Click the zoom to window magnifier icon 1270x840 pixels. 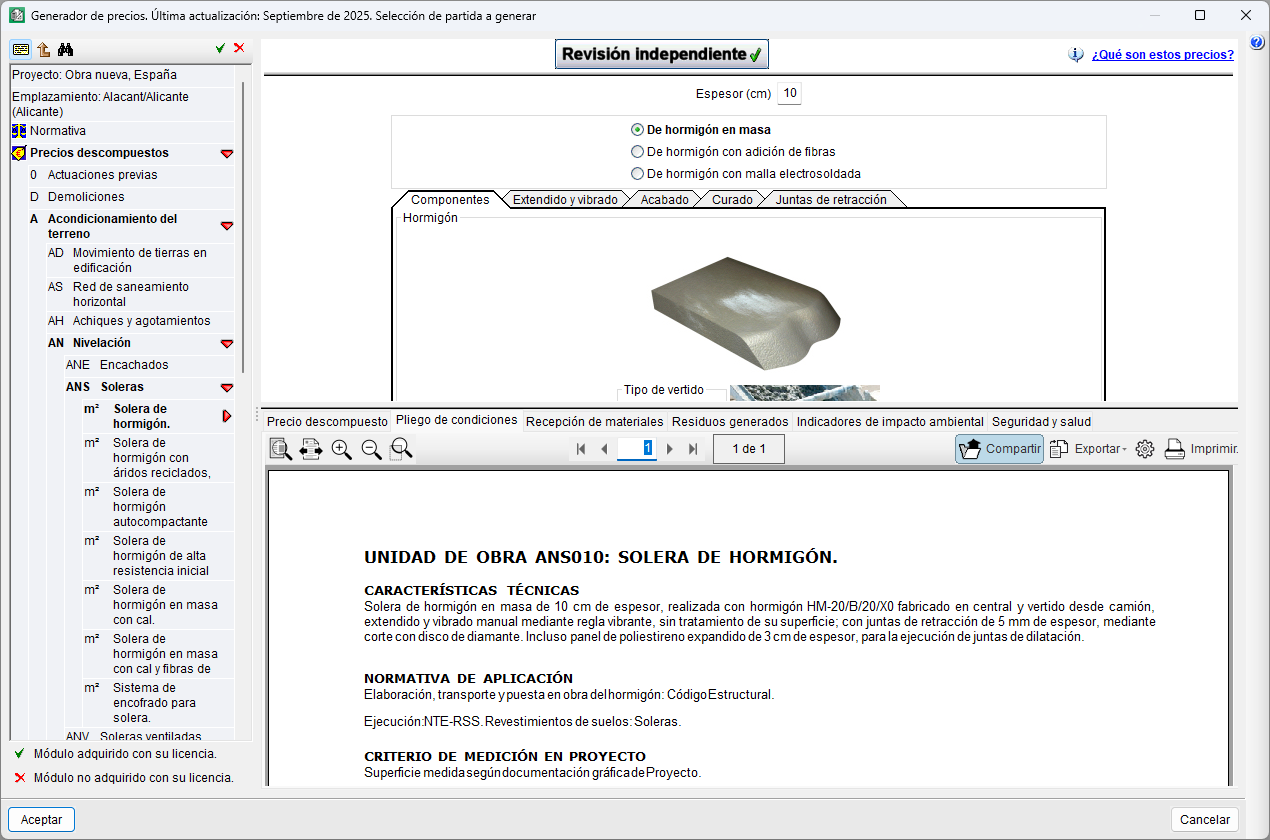click(401, 449)
